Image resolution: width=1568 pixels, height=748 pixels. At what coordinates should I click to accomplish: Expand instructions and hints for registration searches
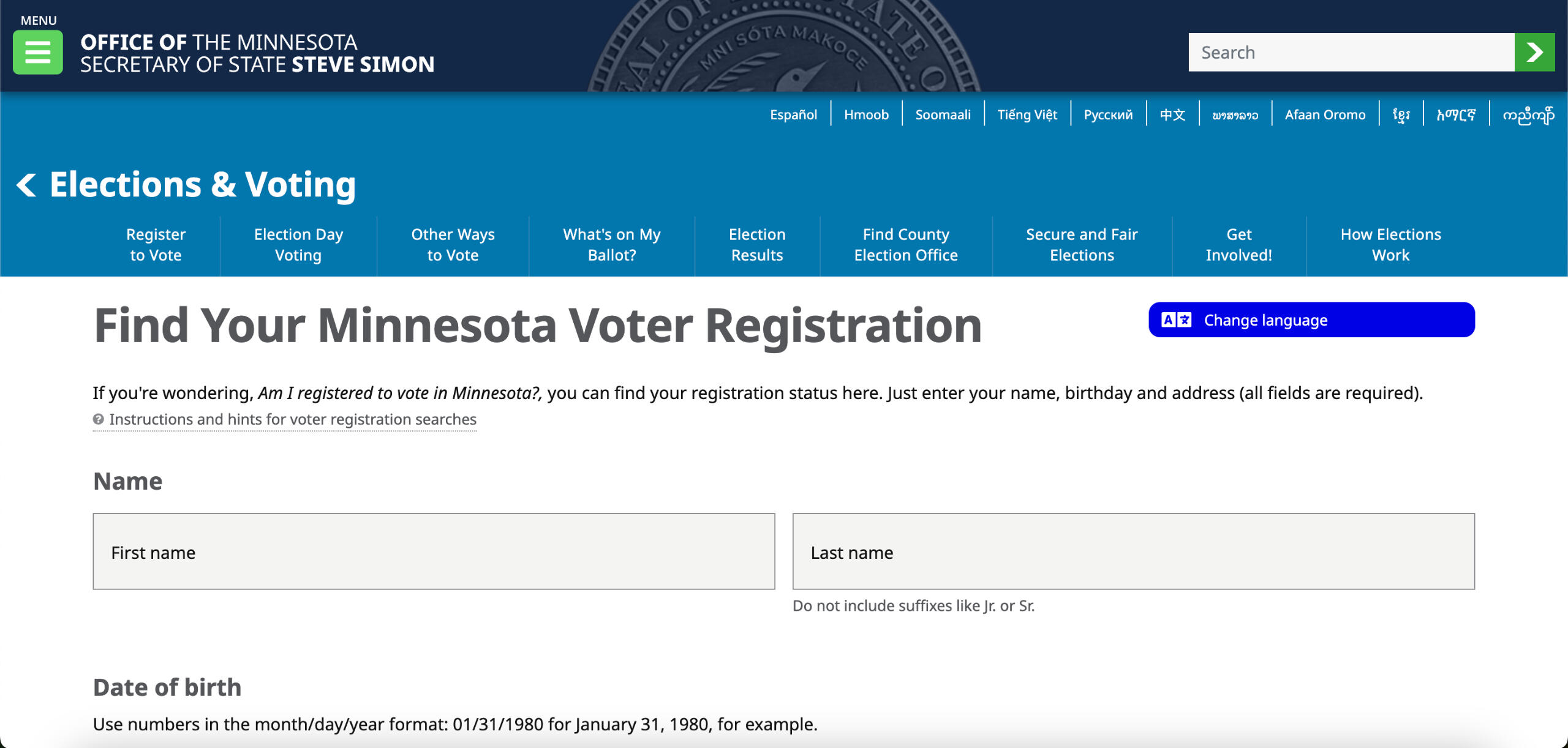point(292,419)
